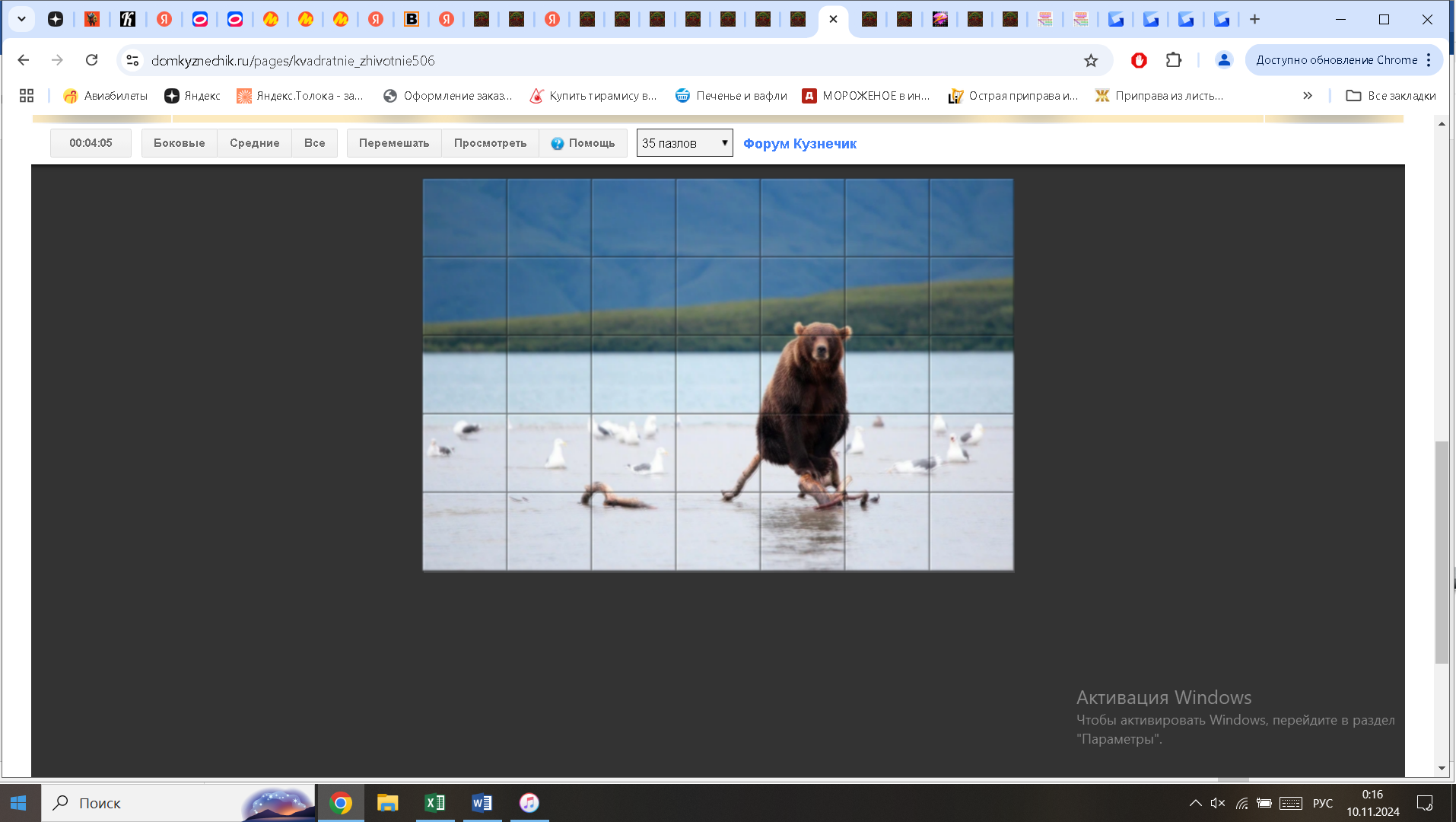Open the Extensions puzzle icon

tap(1174, 60)
